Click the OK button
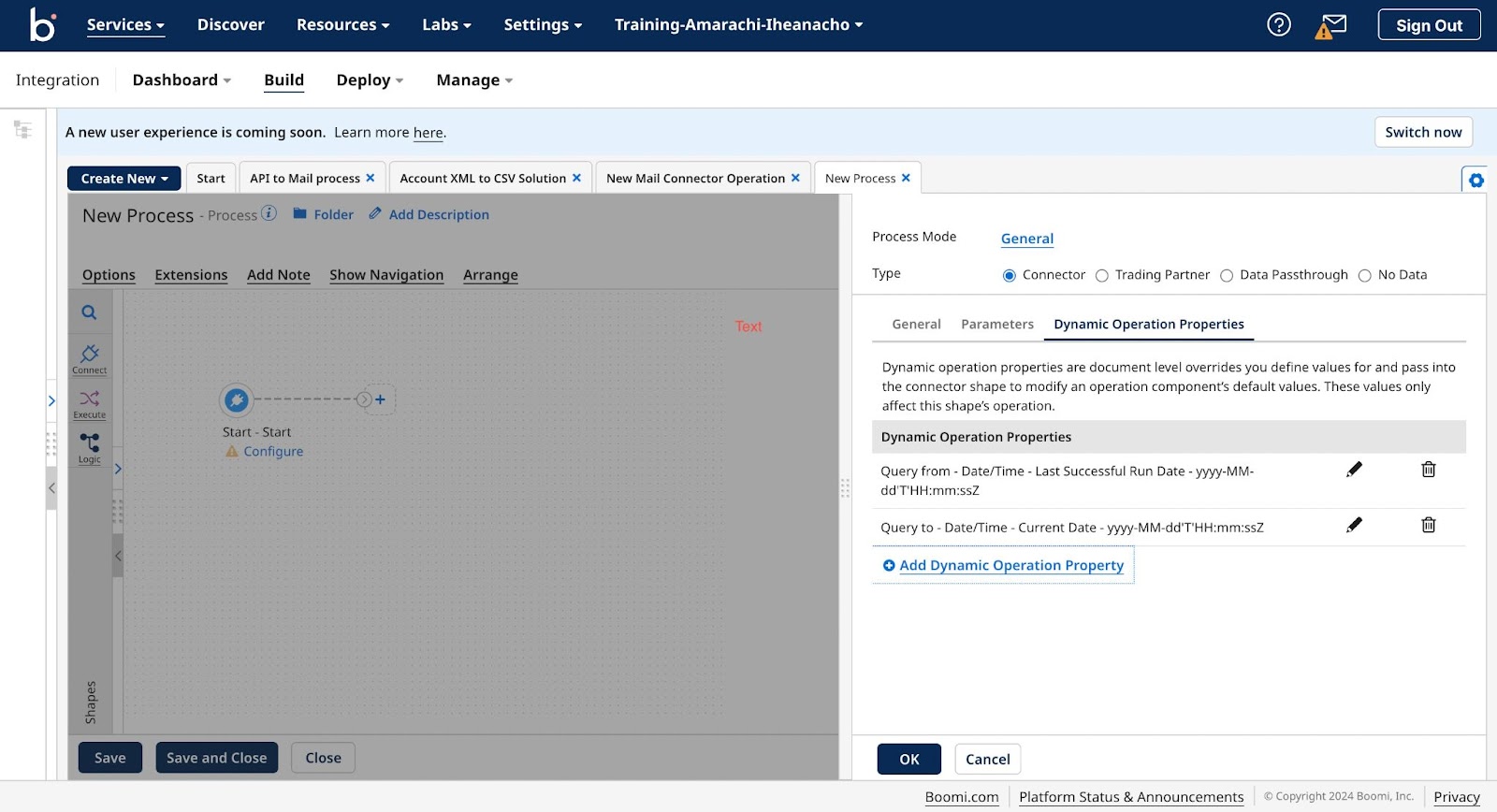The width and height of the screenshot is (1497, 812). (909, 760)
